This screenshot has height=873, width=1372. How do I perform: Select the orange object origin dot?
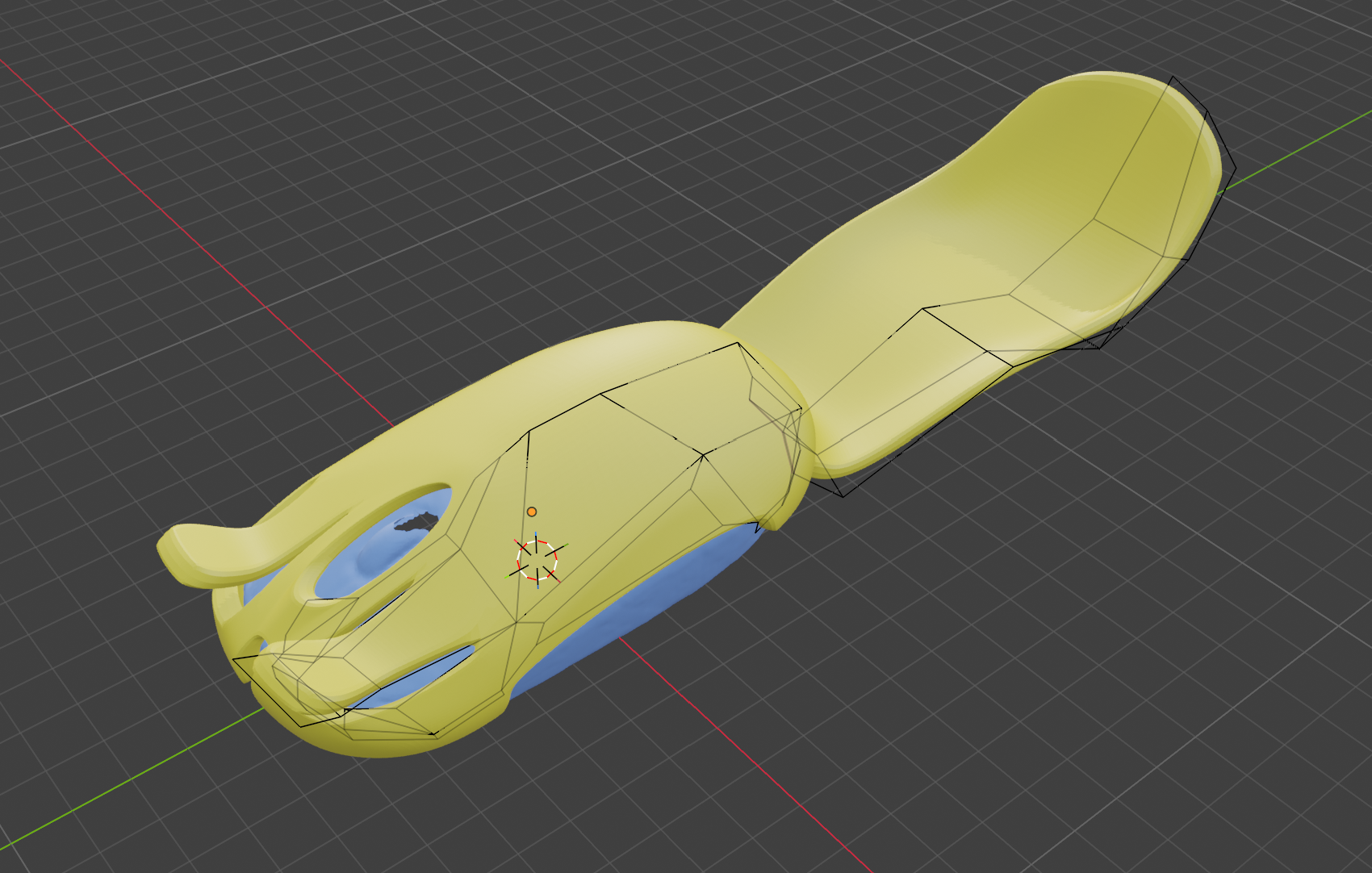point(532,512)
